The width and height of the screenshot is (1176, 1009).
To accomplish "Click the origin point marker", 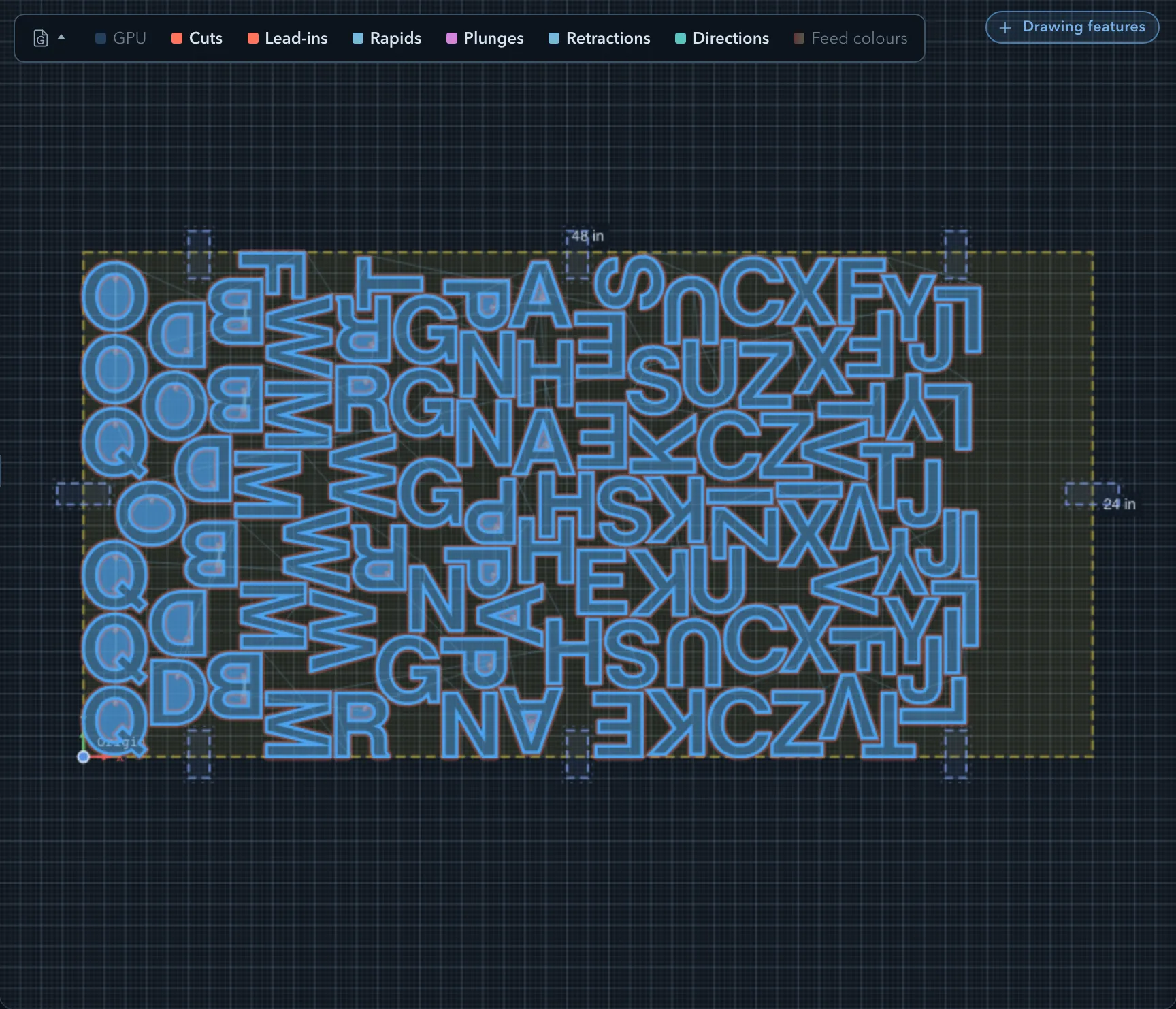I will click(83, 756).
